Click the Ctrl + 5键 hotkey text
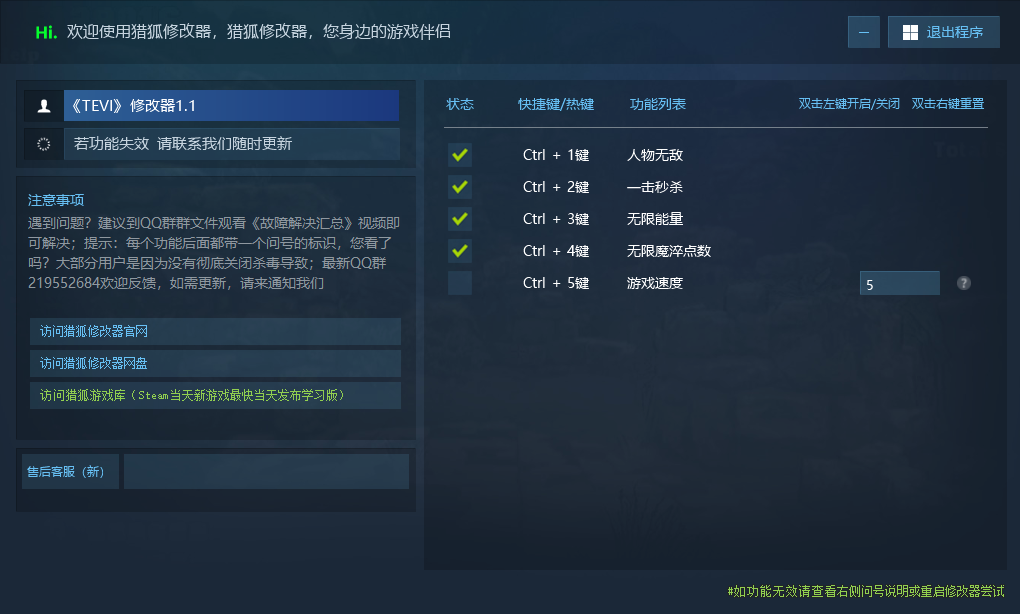This screenshot has width=1020, height=614. pos(556,283)
